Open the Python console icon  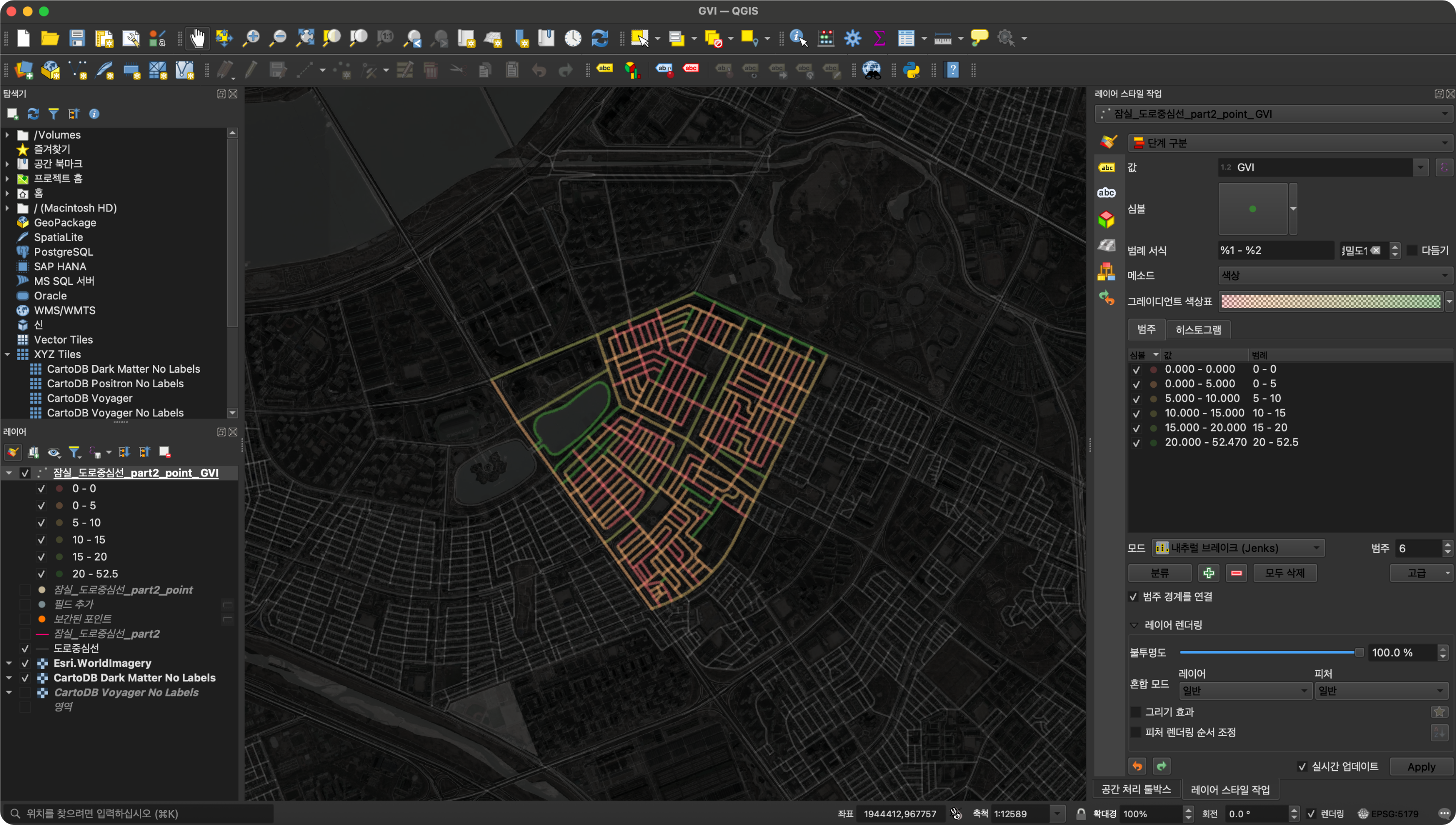[911, 70]
